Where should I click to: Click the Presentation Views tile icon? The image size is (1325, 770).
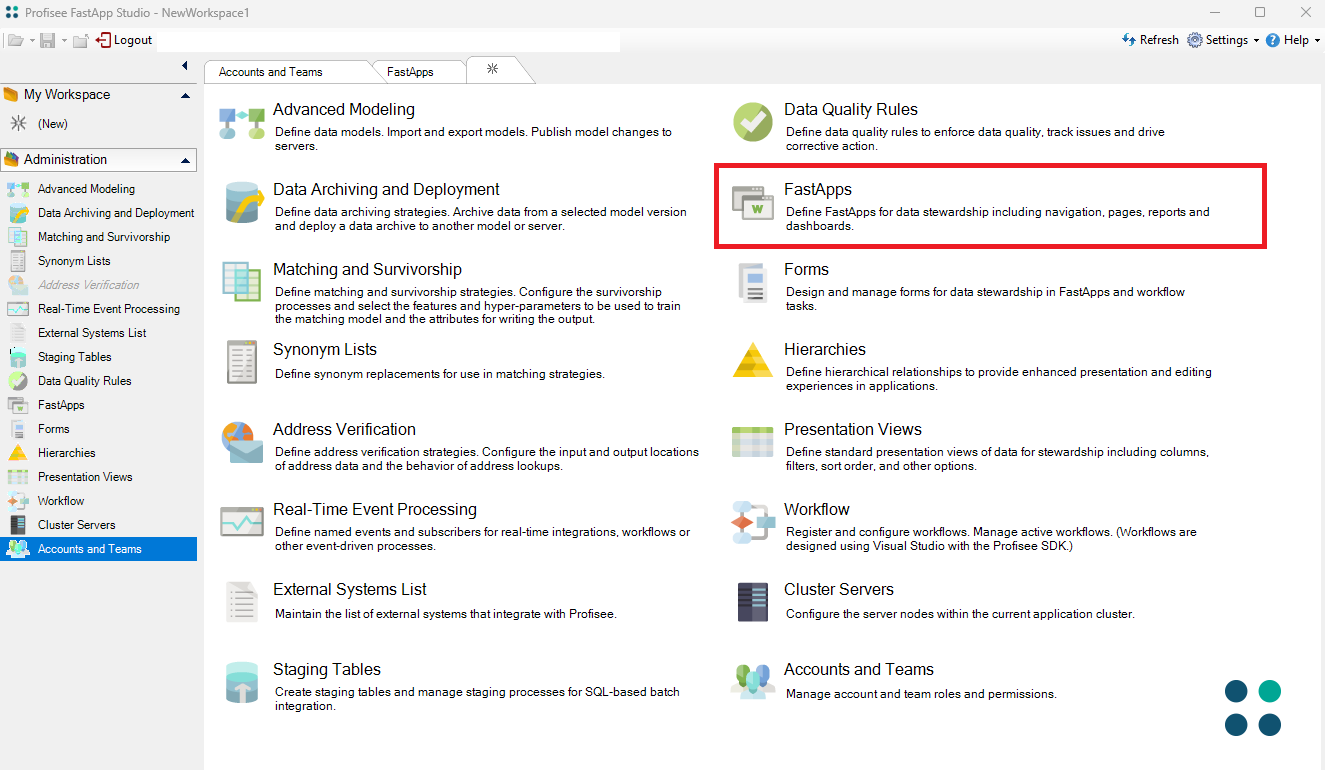(x=753, y=442)
